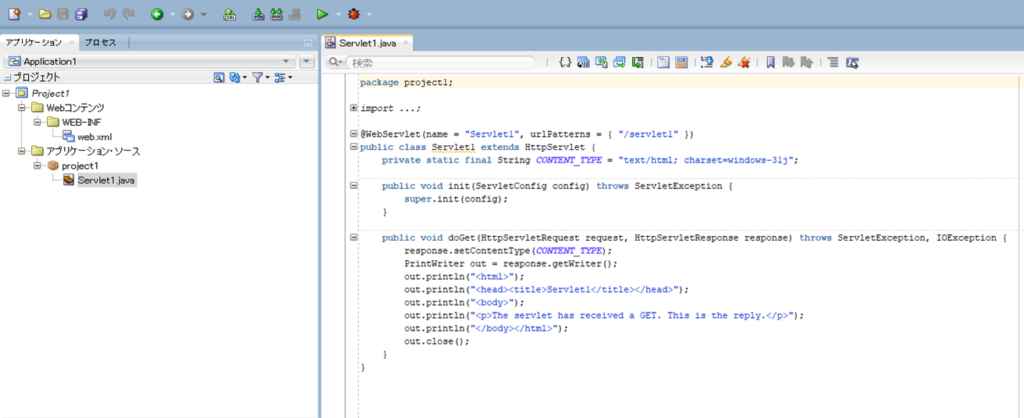Collapse the doGet method code fold
1024x418 pixels.
354,238
